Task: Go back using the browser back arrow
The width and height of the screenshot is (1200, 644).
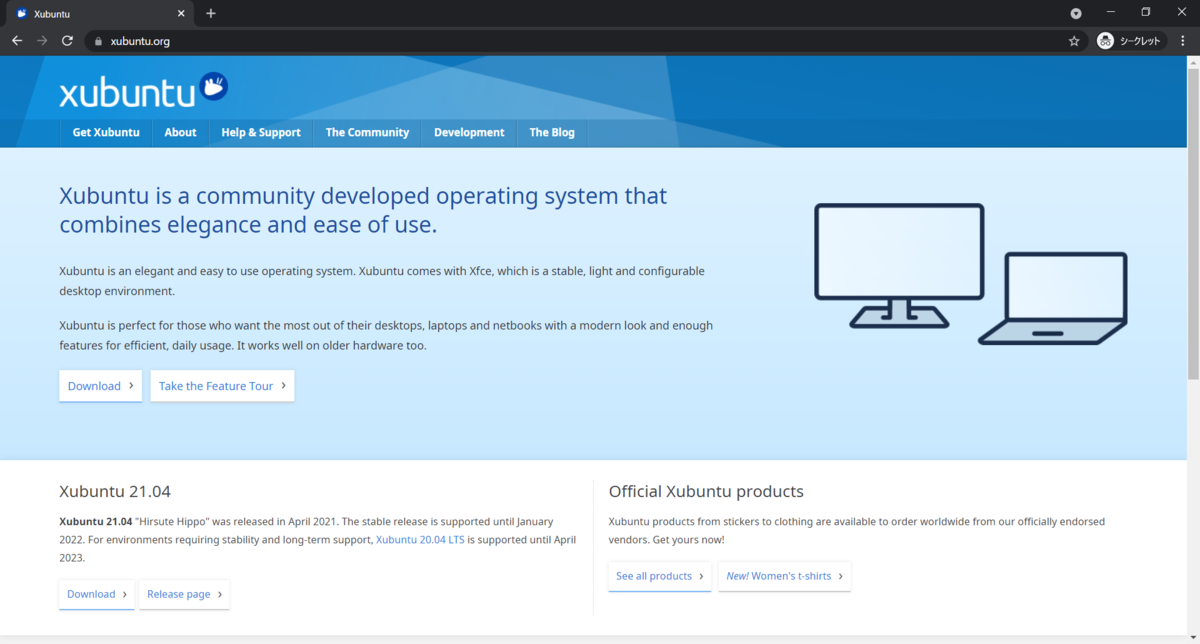Action: coord(17,41)
